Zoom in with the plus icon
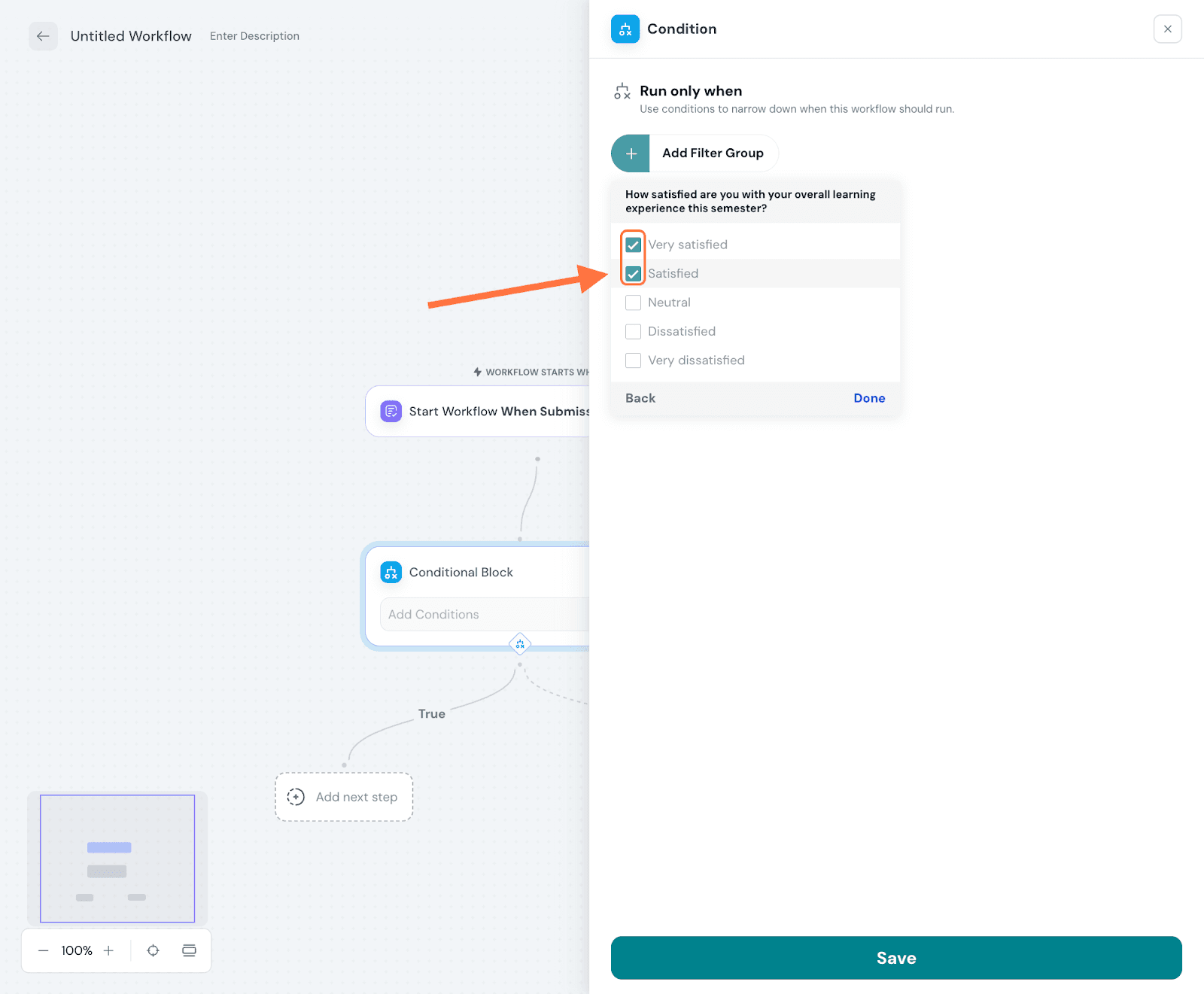The height and width of the screenshot is (994, 1204). pos(108,950)
